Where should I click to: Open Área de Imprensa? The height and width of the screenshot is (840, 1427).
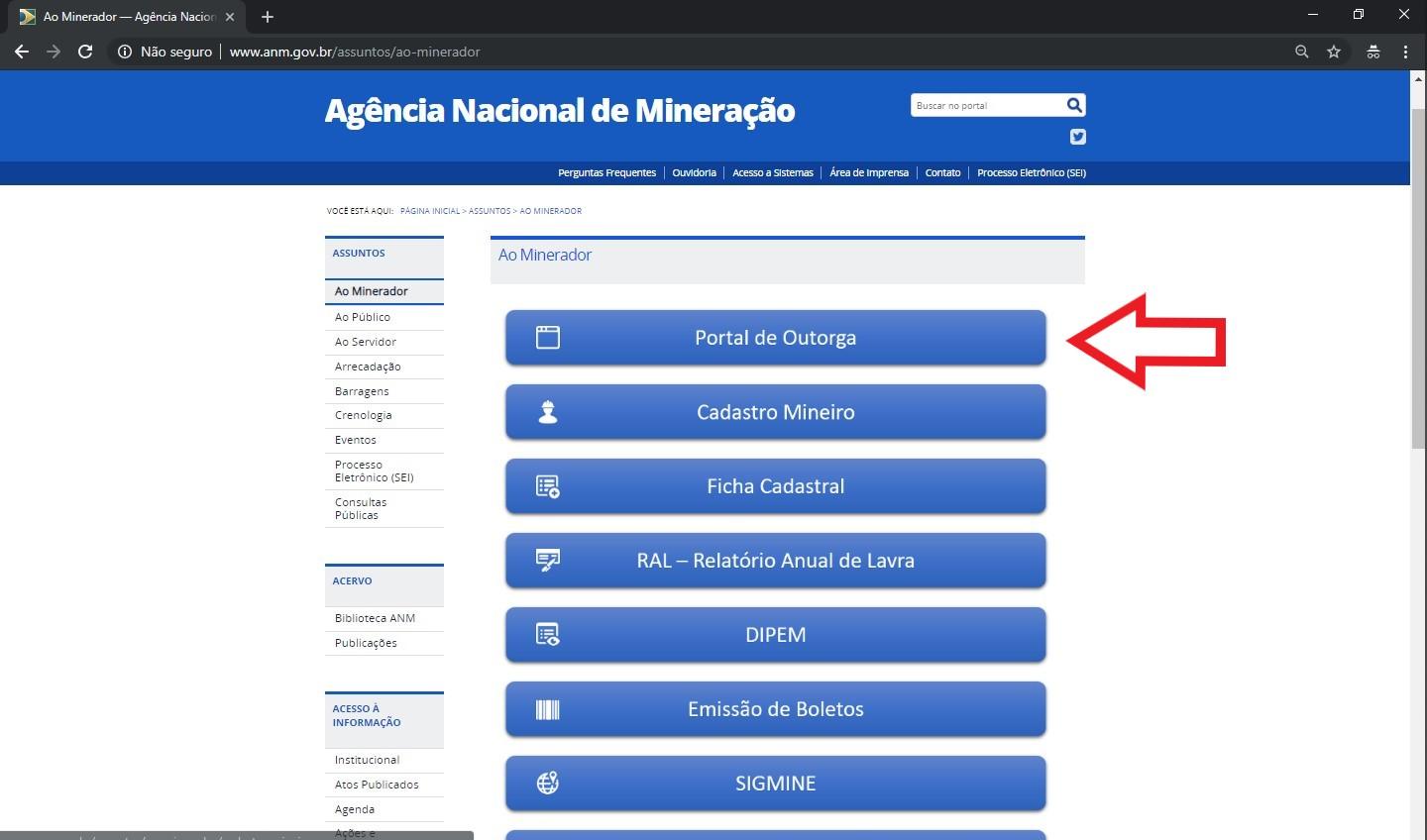pos(869,172)
